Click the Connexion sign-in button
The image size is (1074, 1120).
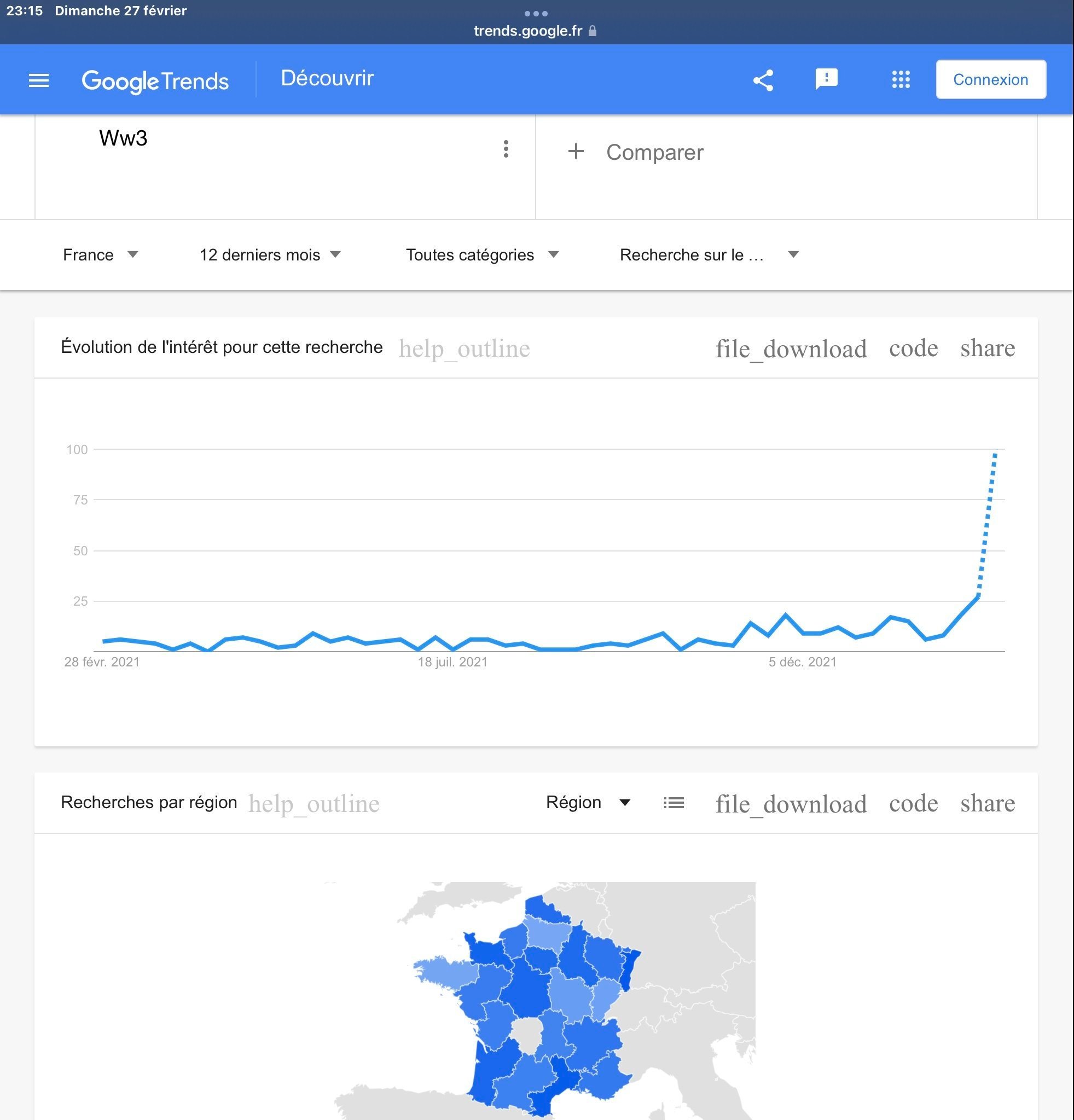tap(991, 79)
